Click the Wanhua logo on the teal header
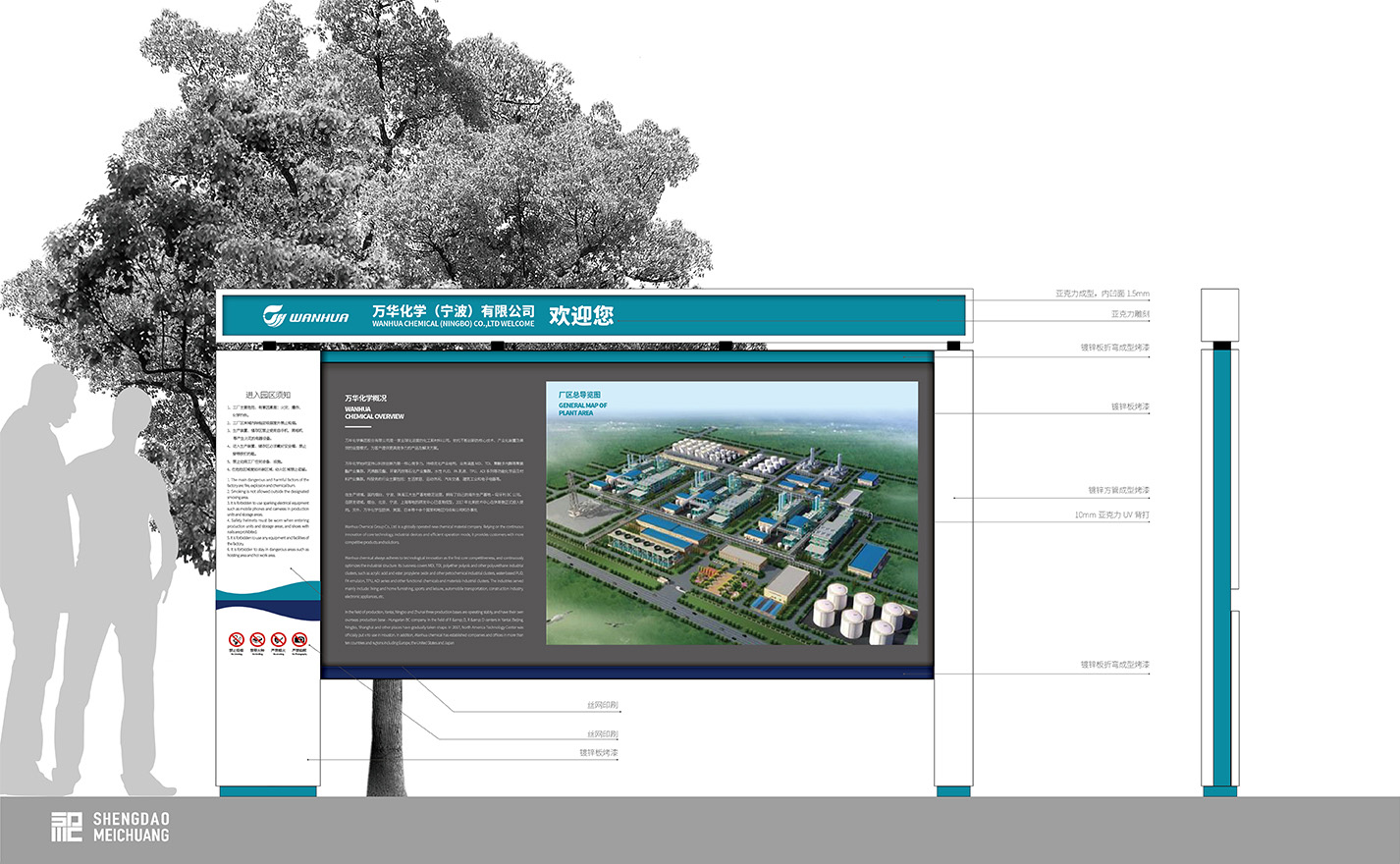 305,316
